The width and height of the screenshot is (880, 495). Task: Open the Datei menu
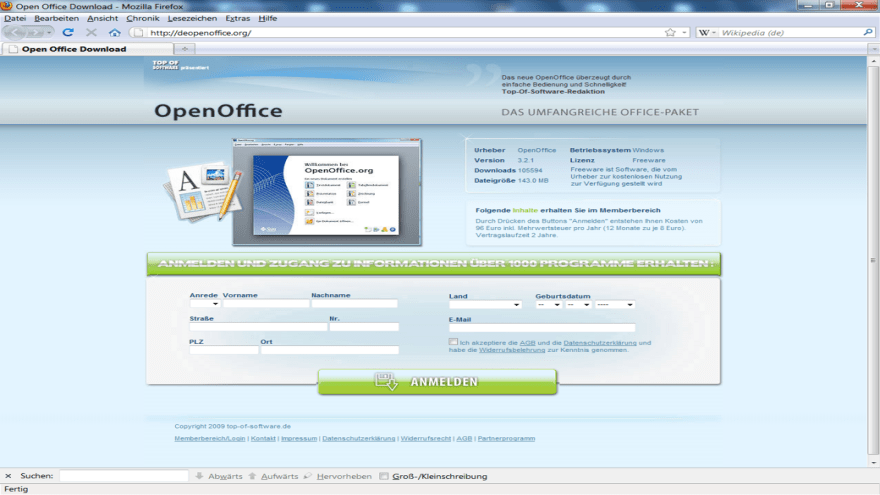coord(15,18)
